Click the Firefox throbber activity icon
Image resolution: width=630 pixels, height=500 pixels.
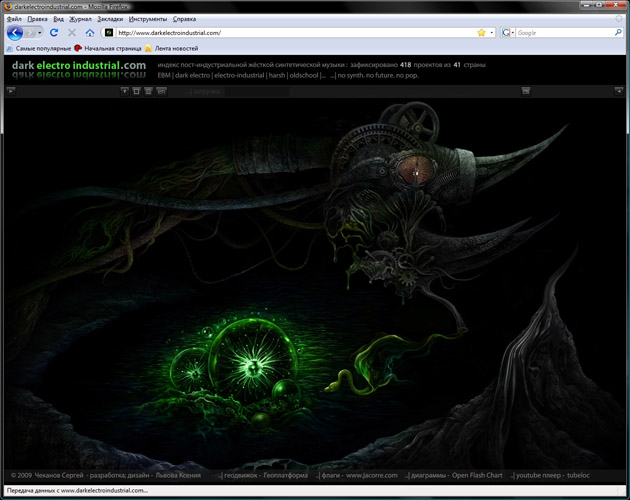(619, 19)
